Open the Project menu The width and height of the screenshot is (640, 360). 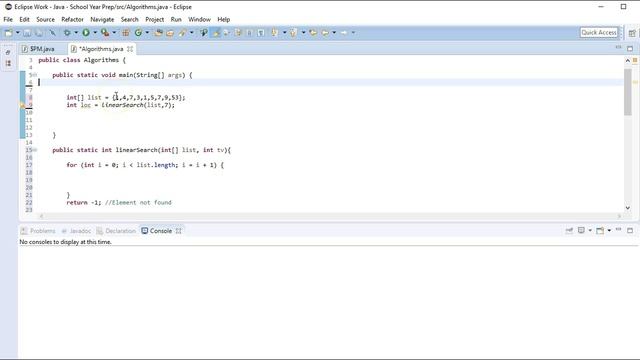click(155, 19)
